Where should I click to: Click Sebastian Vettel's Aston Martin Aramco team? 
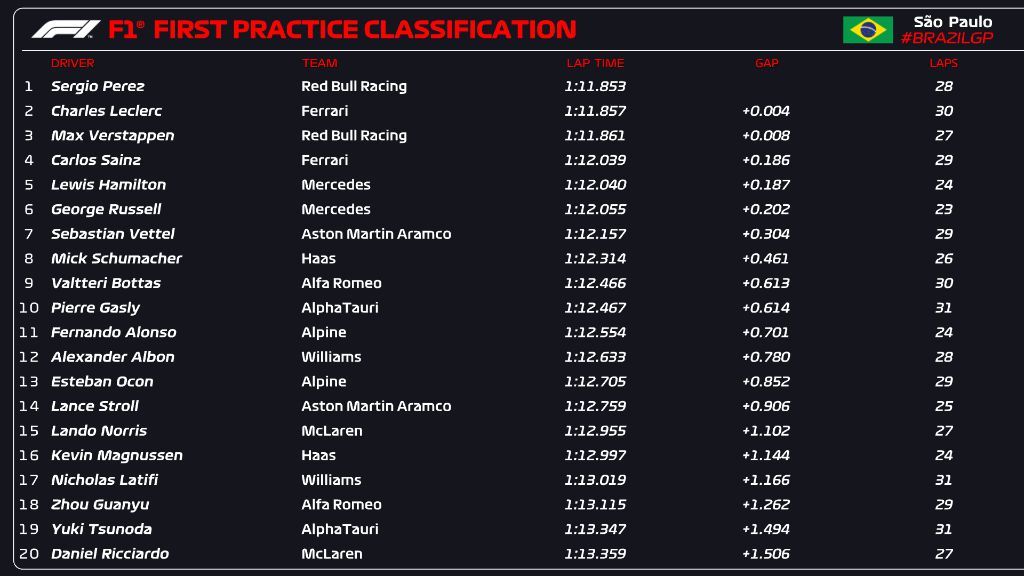pyautogui.click(x=376, y=234)
